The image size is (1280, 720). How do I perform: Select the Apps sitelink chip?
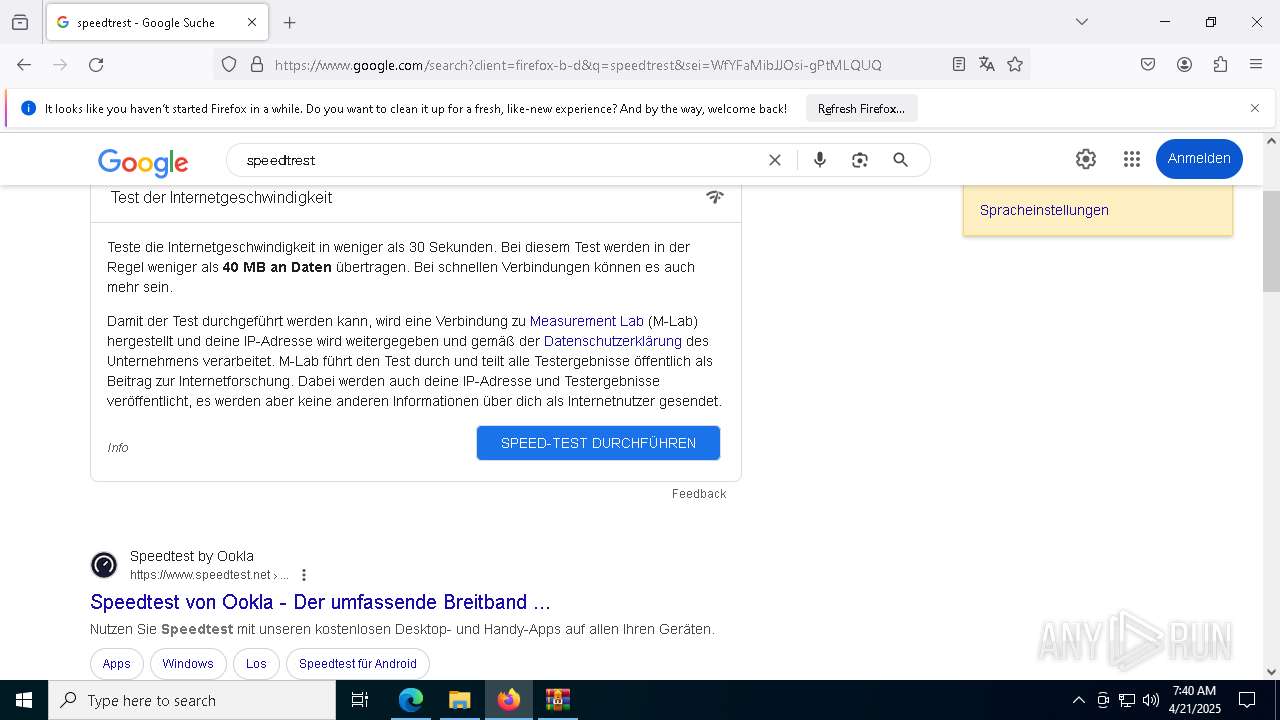116,664
